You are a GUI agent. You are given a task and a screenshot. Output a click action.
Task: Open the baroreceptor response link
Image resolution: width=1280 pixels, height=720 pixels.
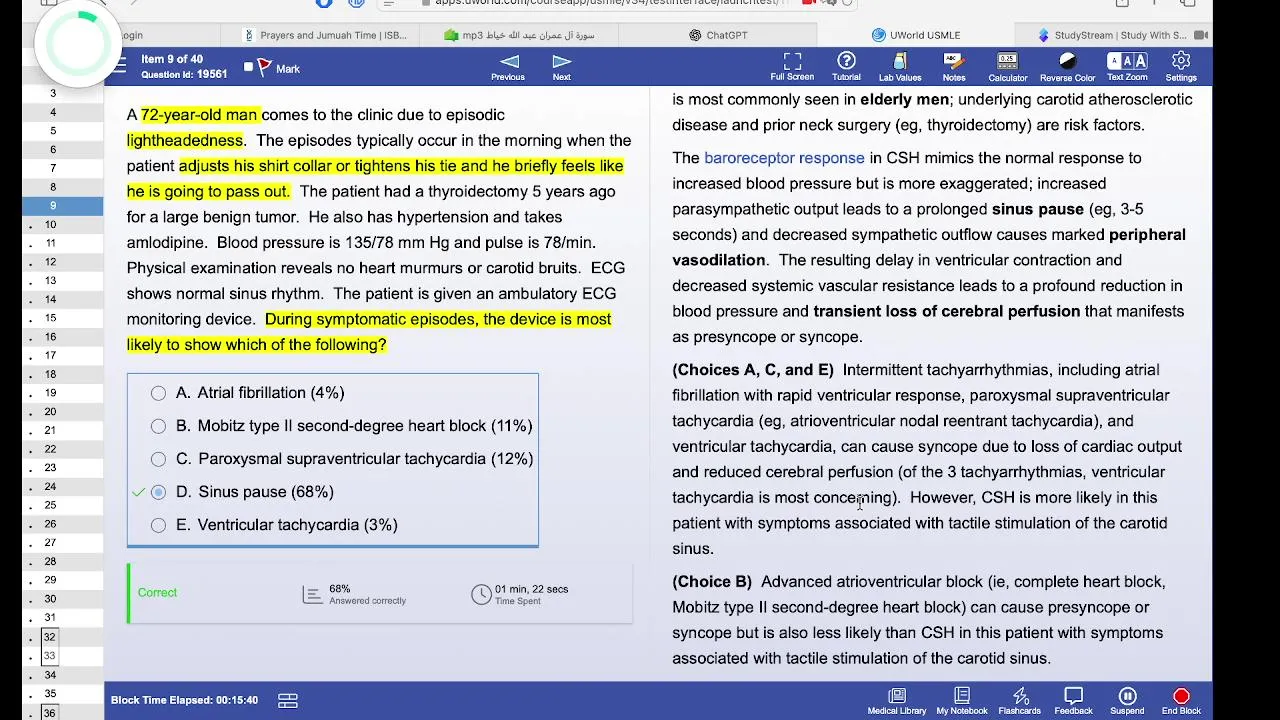click(x=784, y=158)
